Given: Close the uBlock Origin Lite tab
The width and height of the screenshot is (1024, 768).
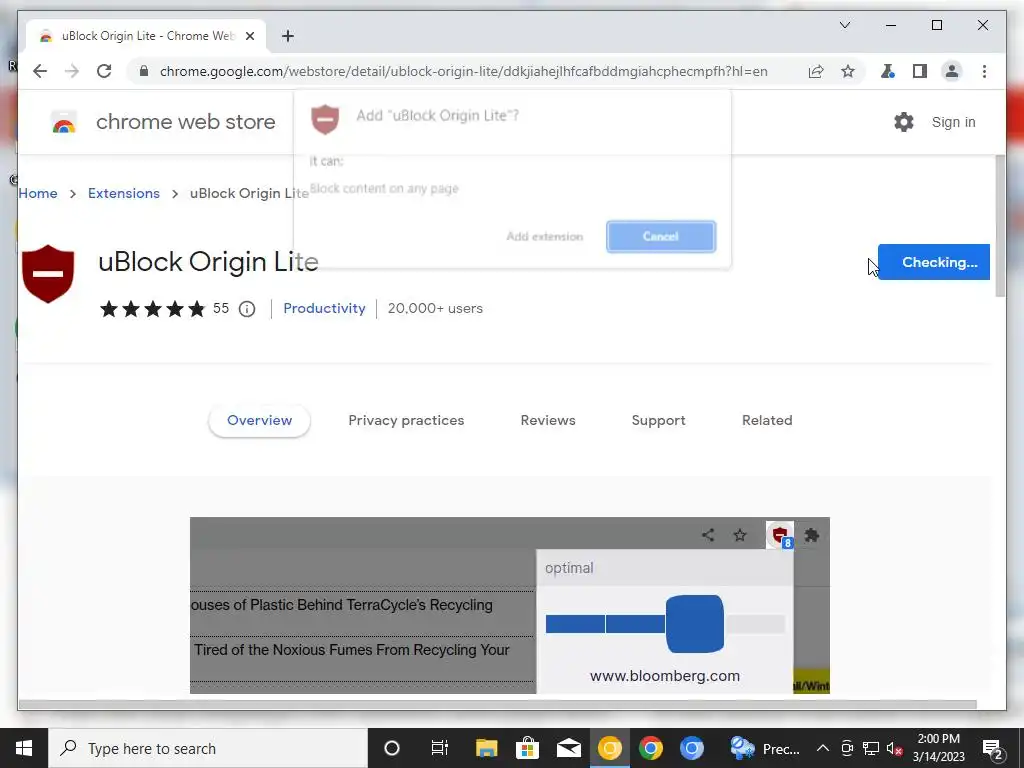Looking at the screenshot, I should coord(249,36).
